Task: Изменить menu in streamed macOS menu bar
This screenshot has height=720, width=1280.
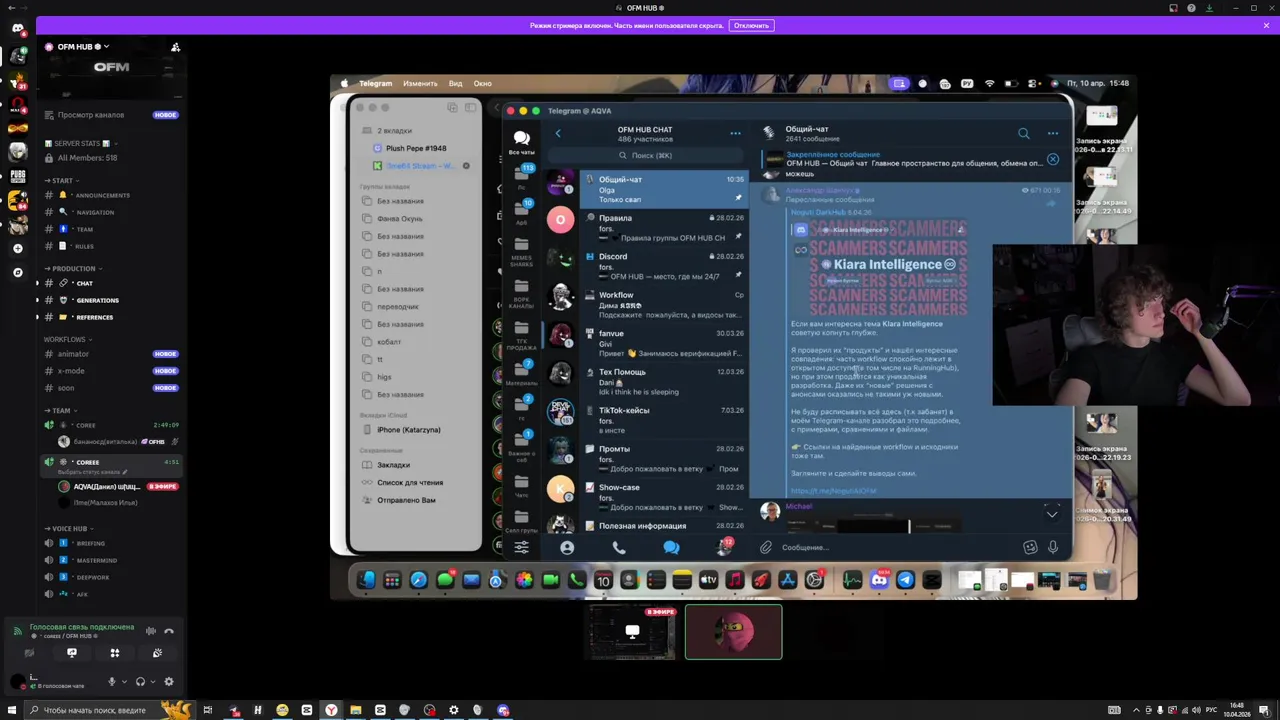Action: point(420,84)
